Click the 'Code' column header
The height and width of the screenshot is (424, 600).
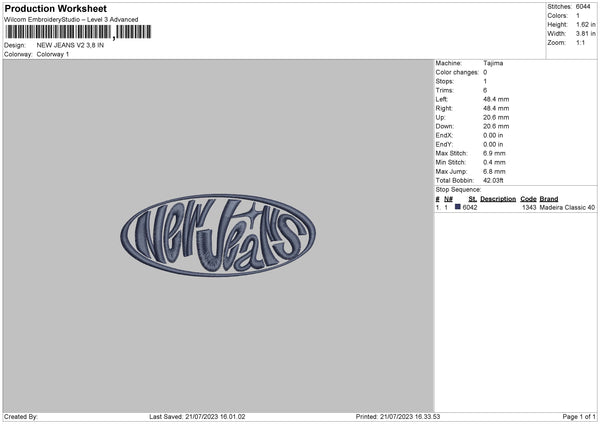[528, 199]
